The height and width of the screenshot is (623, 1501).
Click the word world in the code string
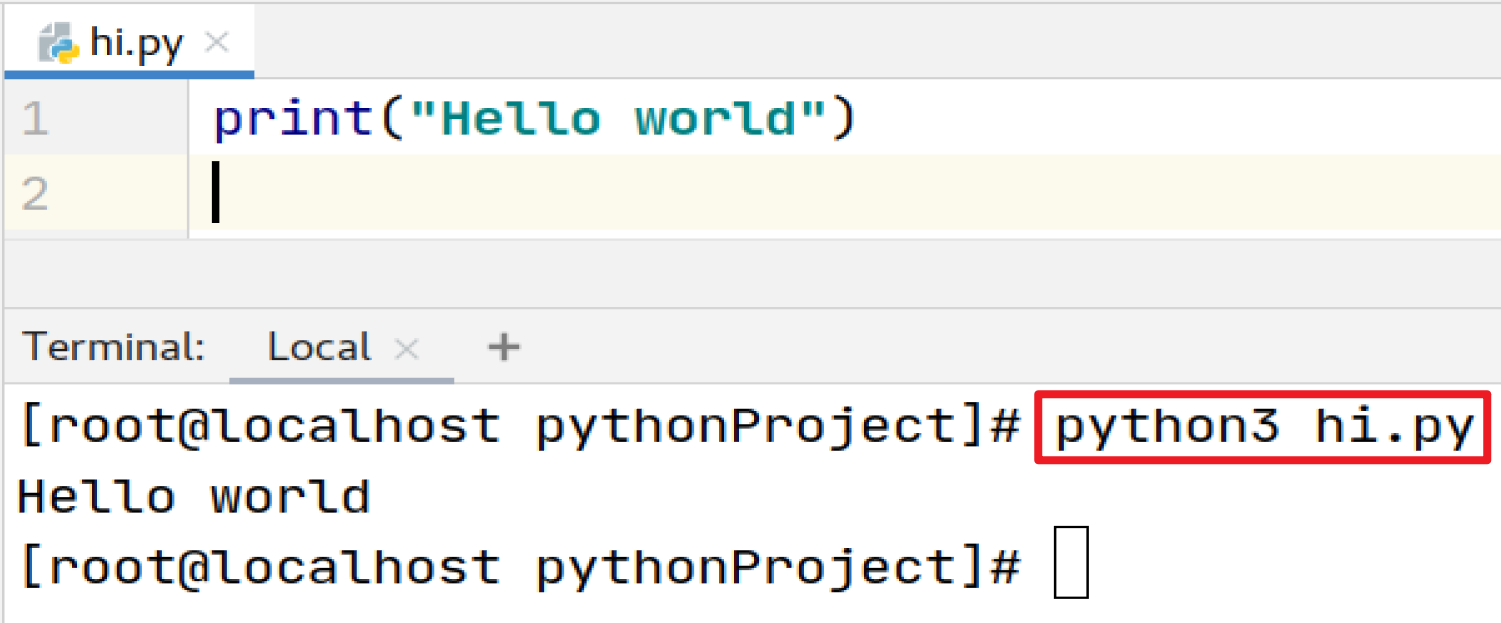[x=715, y=120]
